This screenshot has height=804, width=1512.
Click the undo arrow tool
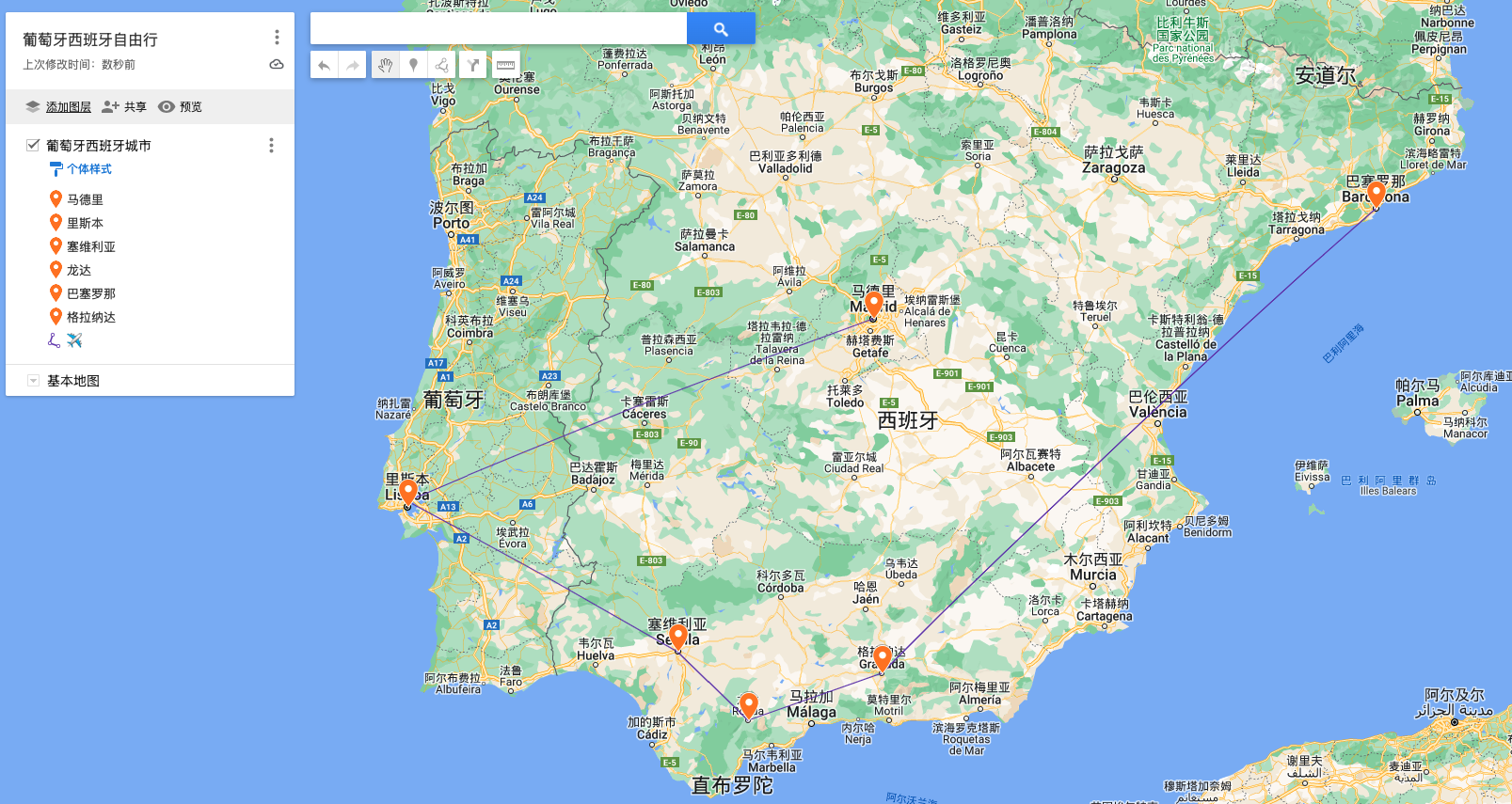click(324, 65)
